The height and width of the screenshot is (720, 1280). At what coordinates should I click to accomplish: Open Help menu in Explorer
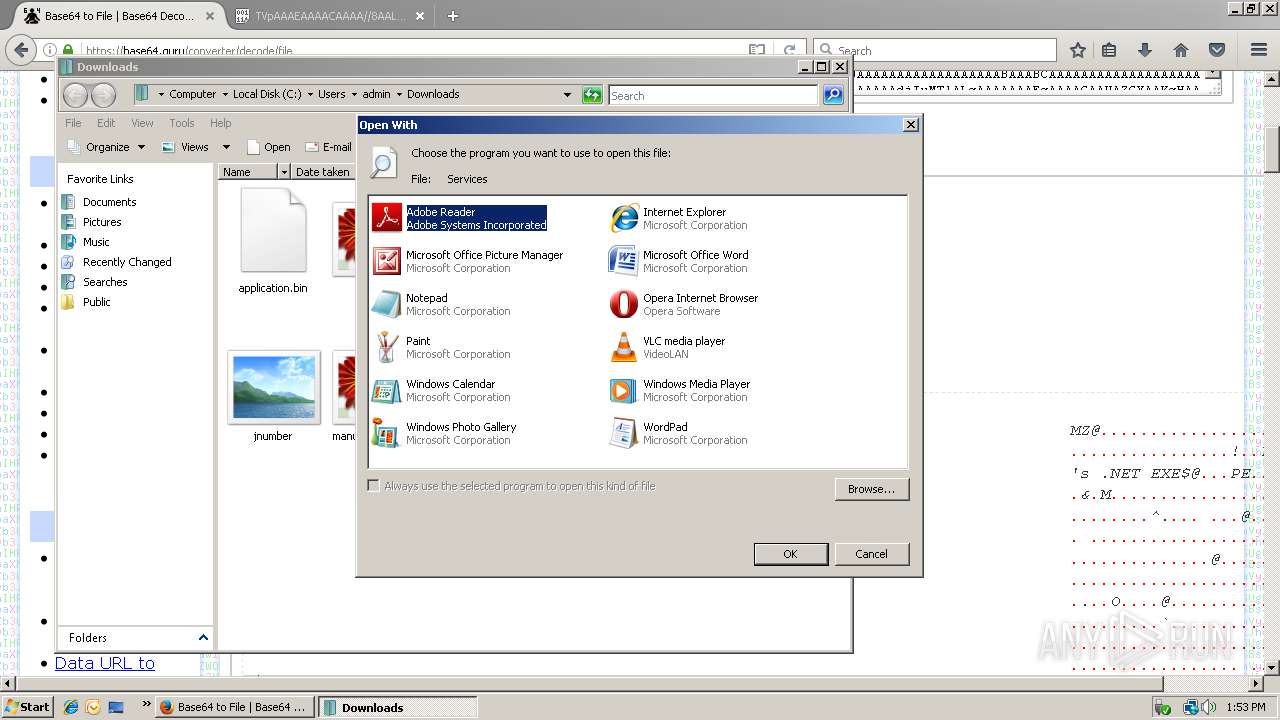pos(221,123)
